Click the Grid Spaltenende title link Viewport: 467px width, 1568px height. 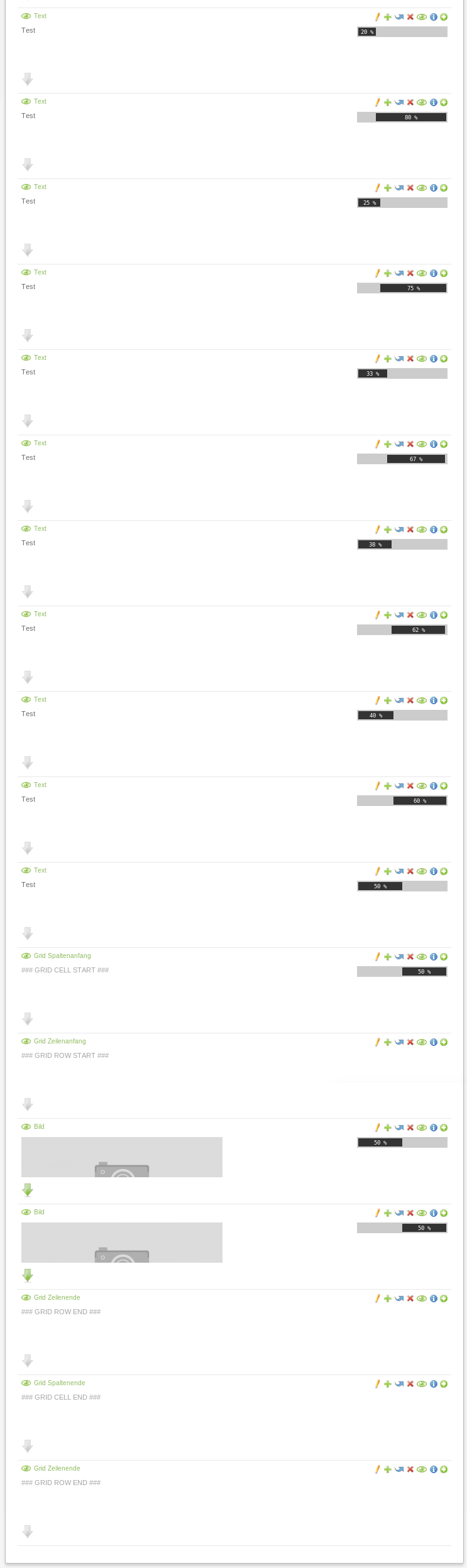tap(59, 1383)
